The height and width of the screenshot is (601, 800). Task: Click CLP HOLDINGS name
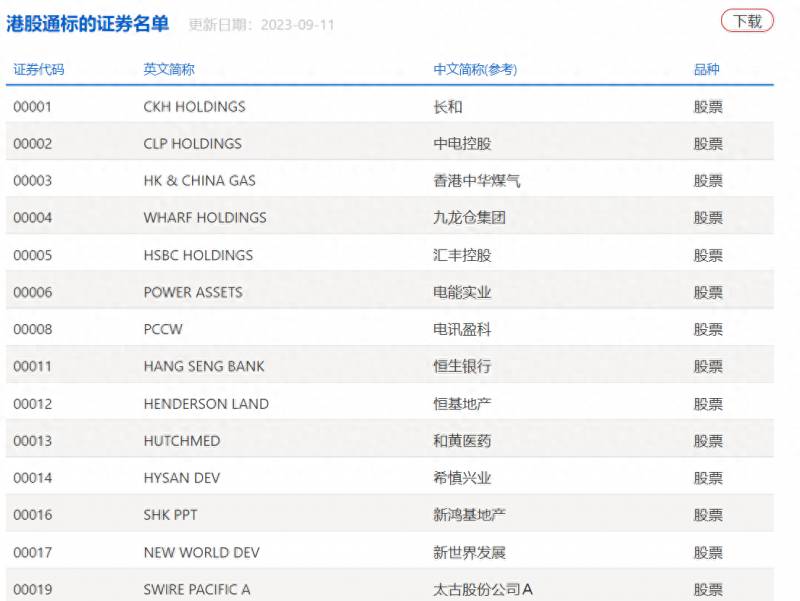pos(192,144)
